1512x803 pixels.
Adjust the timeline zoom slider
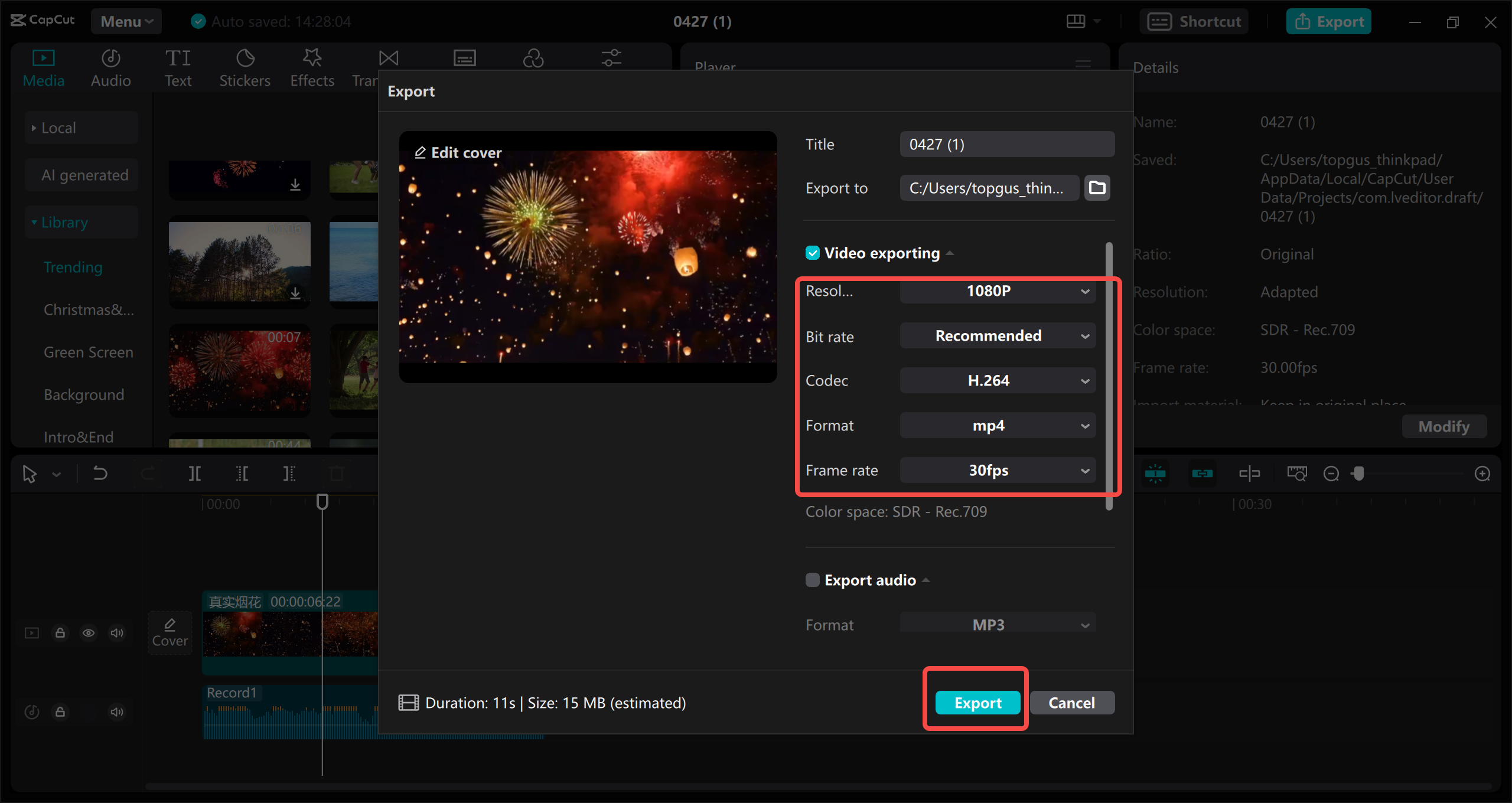1360,473
